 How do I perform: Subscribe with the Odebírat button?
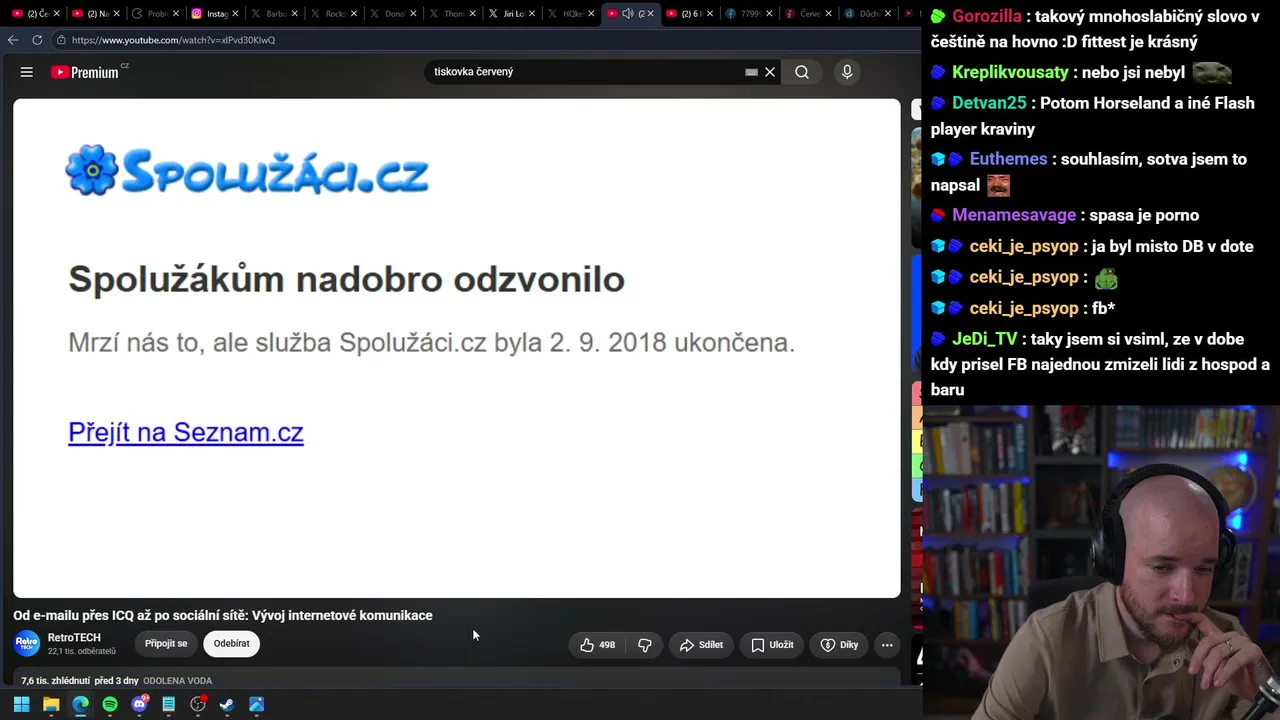click(x=232, y=644)
